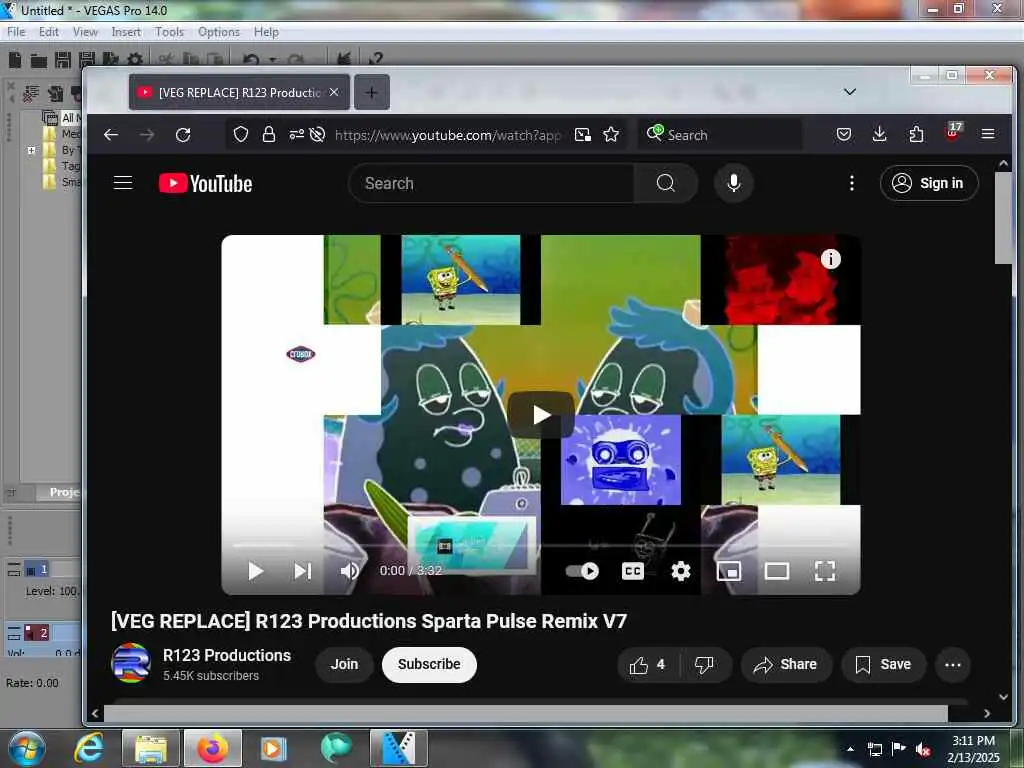Open site permissions icon in address bar
The image size is (1024, 768).
(296, 135)
